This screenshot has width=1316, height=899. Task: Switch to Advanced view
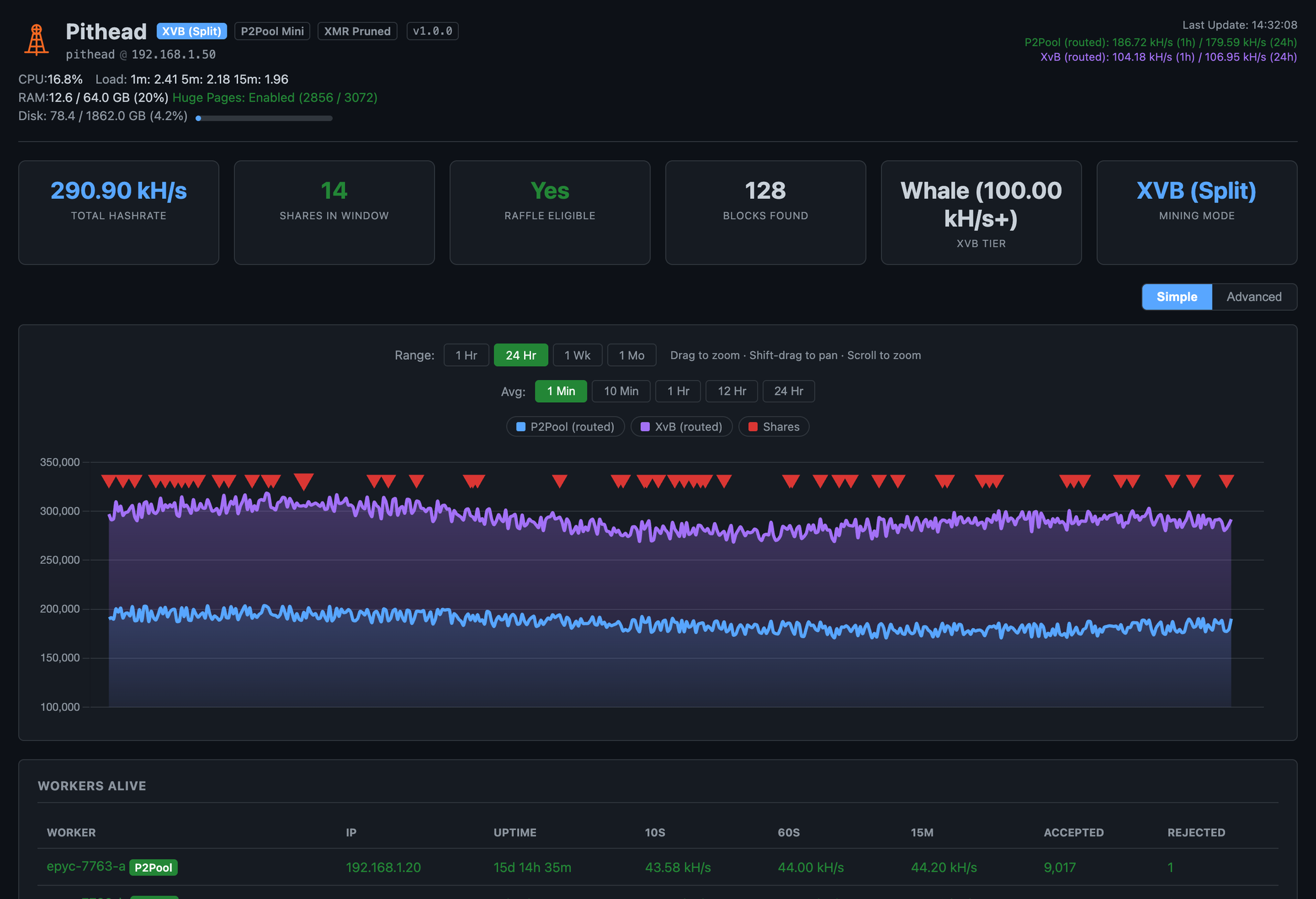1254,297
